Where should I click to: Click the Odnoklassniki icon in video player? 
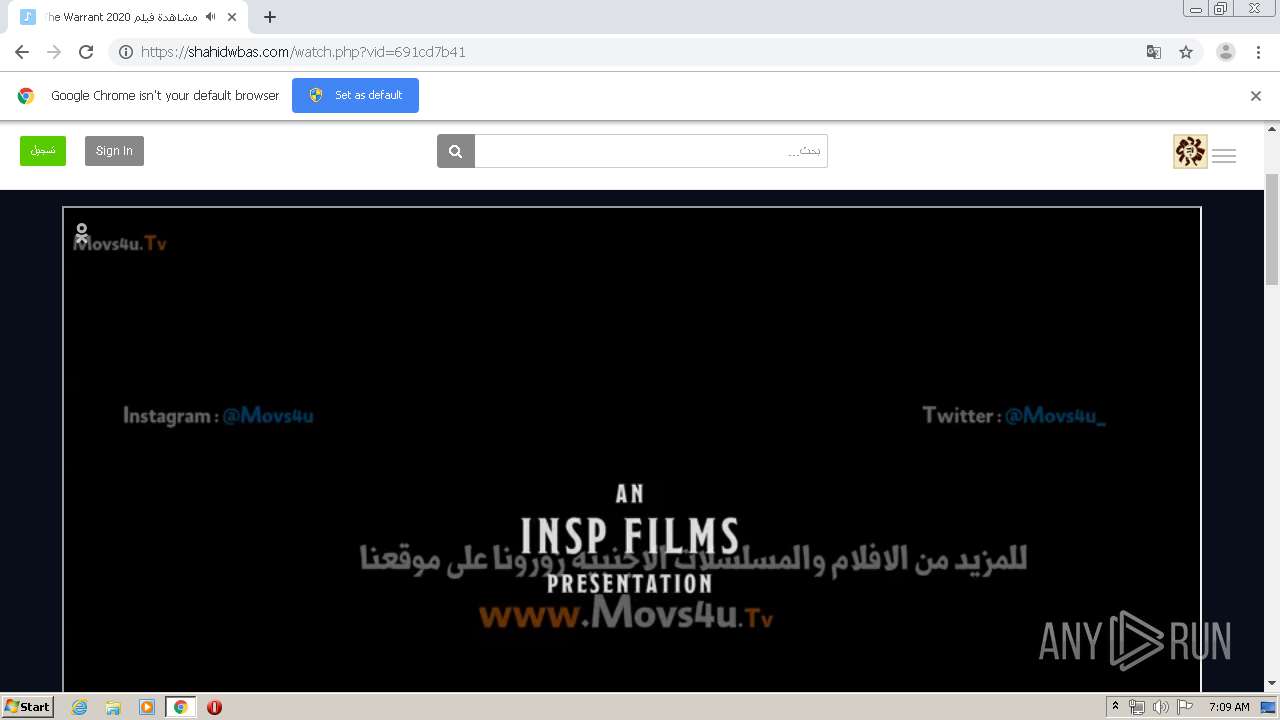pos(82,233)
